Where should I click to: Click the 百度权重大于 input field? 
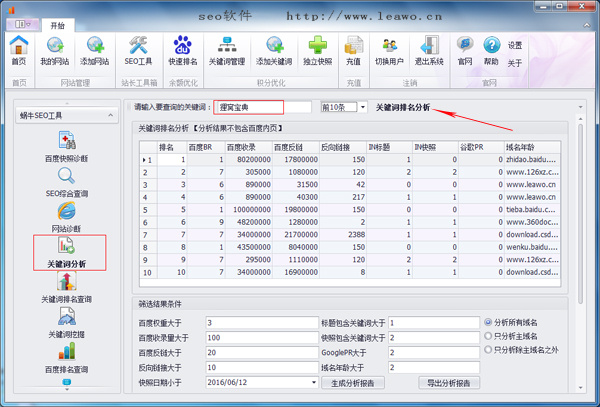click(262, 323)
